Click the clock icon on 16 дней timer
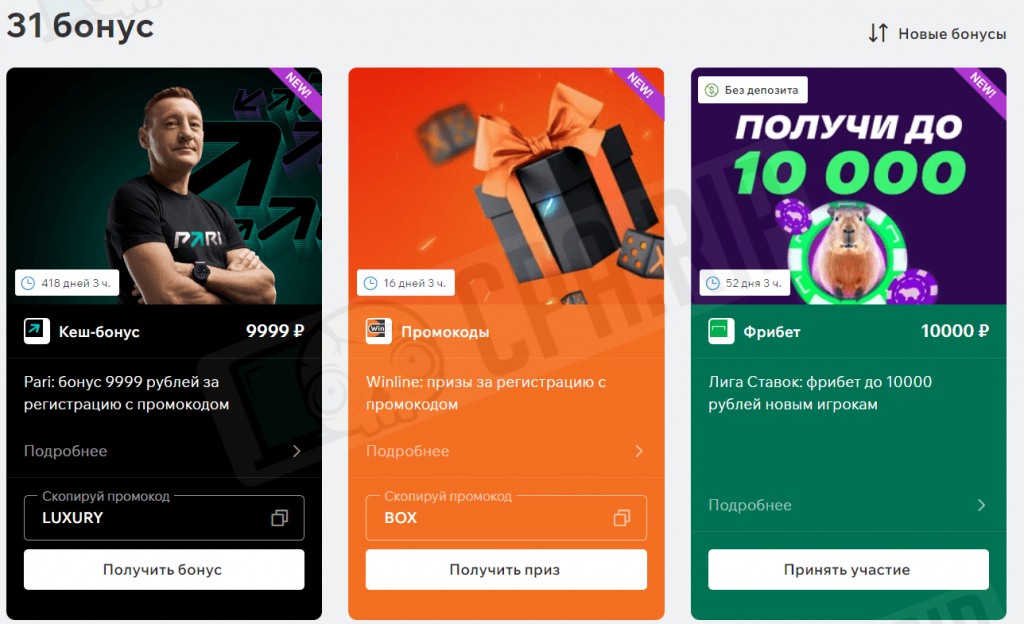Viewport: 1024px width, 624px height. coord(370,283)
